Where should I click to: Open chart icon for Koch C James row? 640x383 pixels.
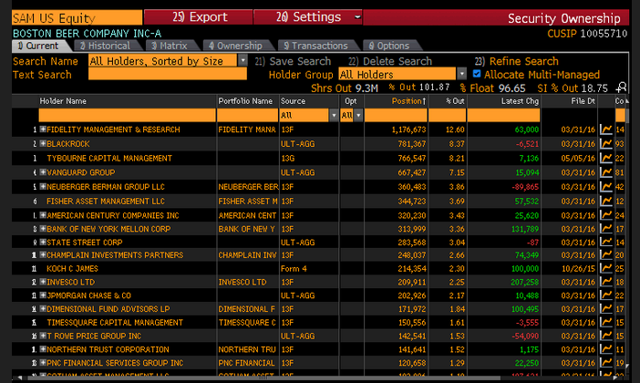pyautogui.click(x=606, y=269)
